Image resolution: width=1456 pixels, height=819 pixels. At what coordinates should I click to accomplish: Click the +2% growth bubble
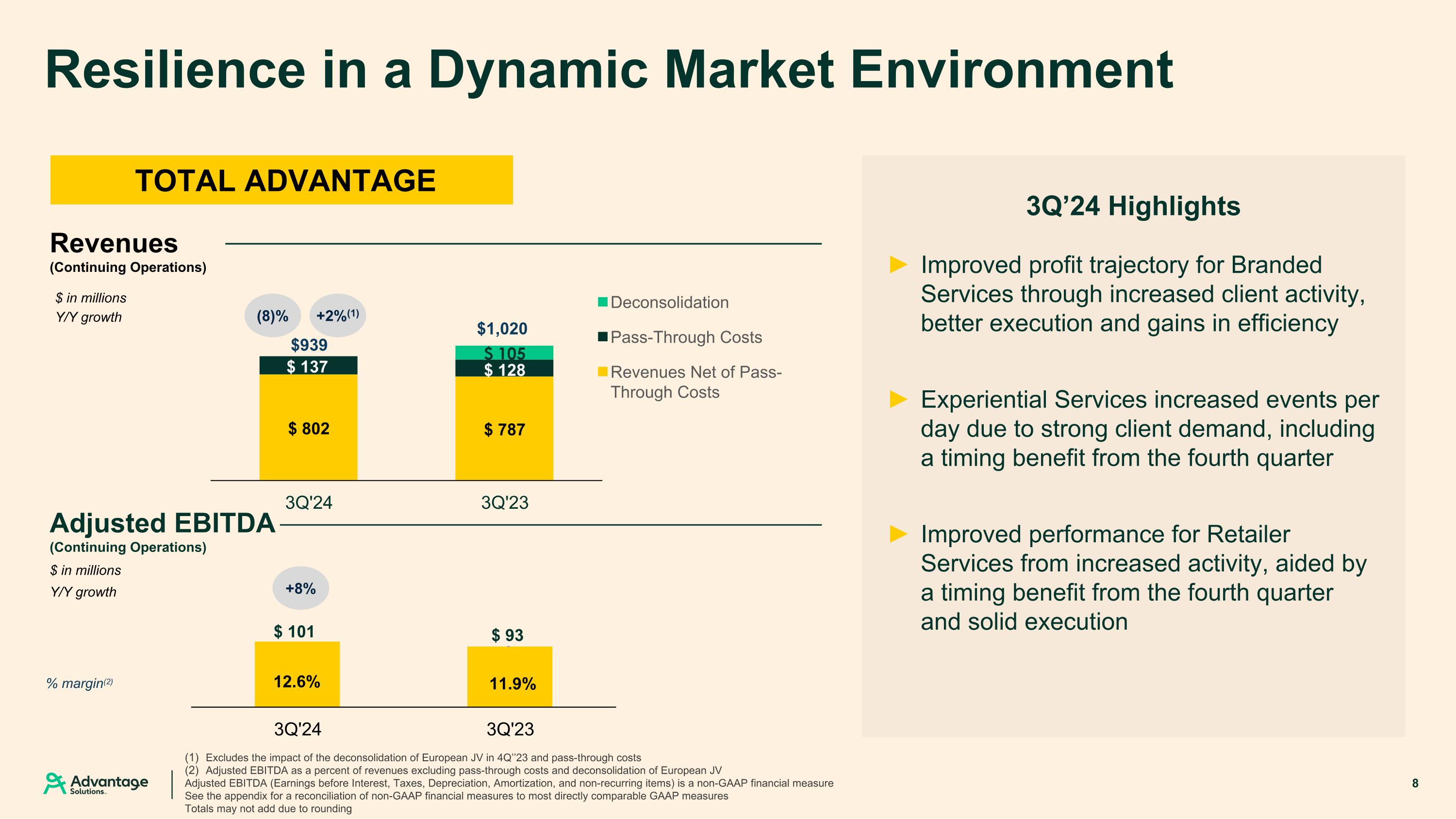(337, 316)
